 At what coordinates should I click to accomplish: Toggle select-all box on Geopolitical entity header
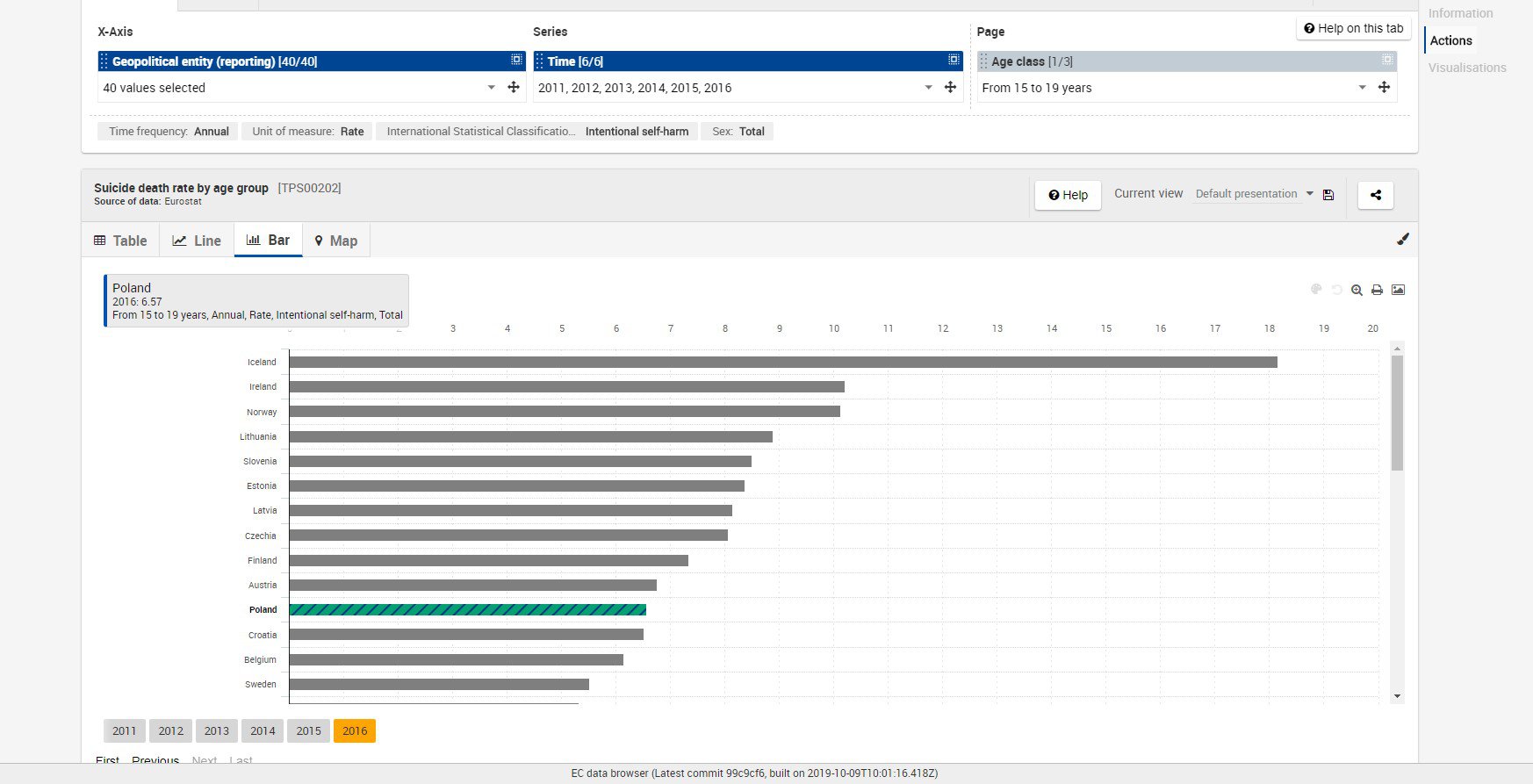(516, 60)
